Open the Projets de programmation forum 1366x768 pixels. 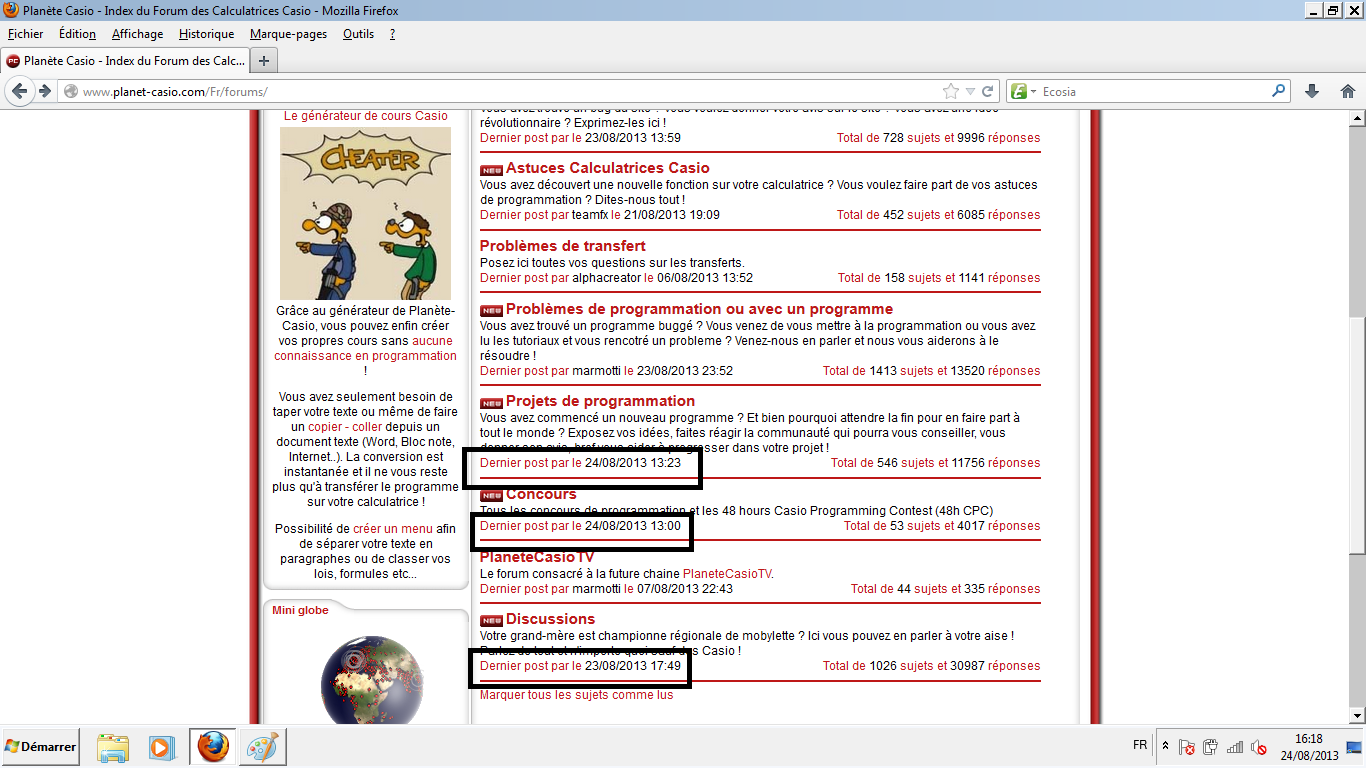(600, 401)
